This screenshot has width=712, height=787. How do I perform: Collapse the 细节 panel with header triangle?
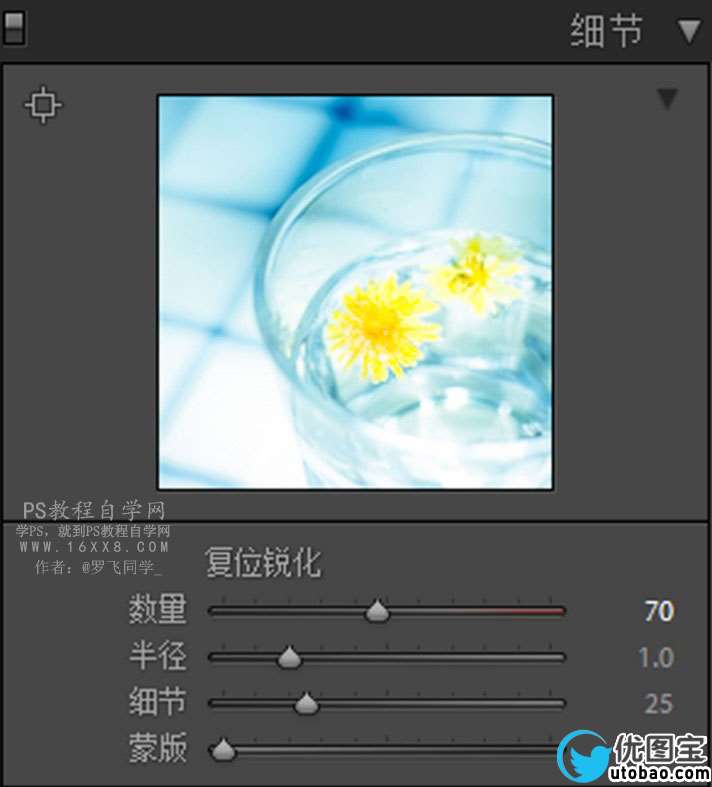(689, 31)
